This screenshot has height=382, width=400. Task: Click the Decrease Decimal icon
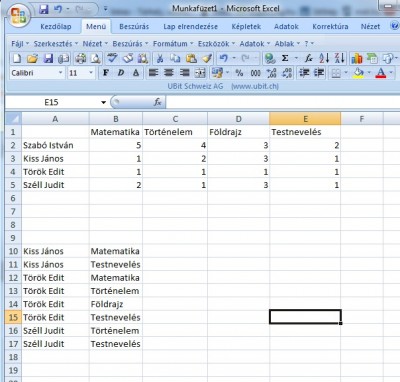287,73
